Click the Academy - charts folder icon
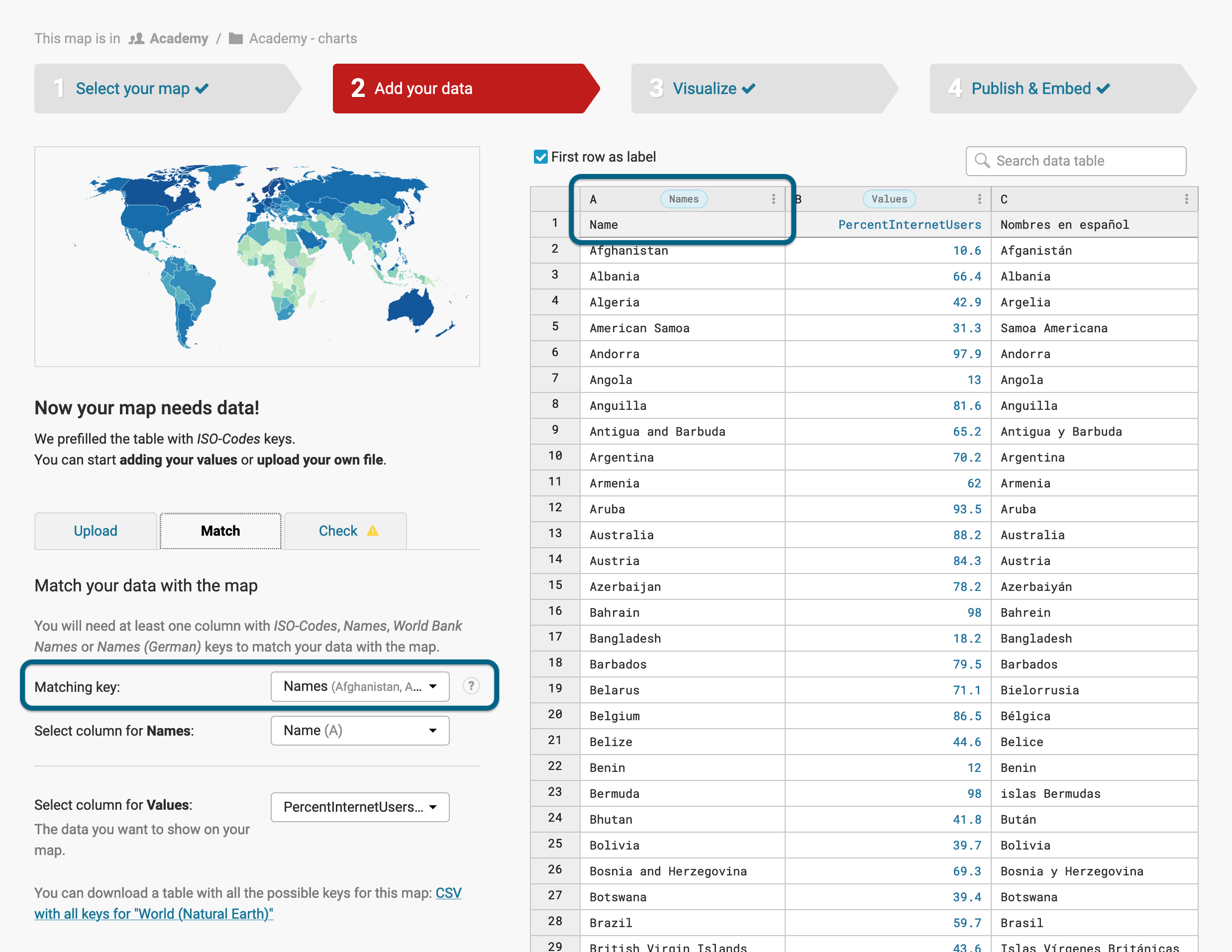 click(236, 38)
